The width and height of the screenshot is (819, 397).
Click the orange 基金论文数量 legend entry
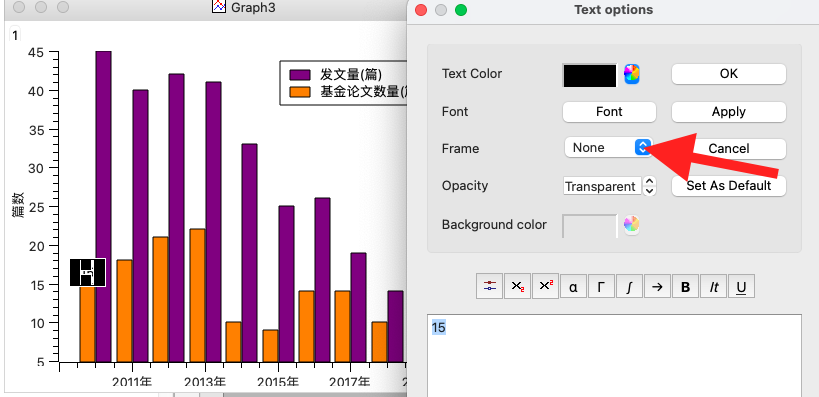coord(347,92)
